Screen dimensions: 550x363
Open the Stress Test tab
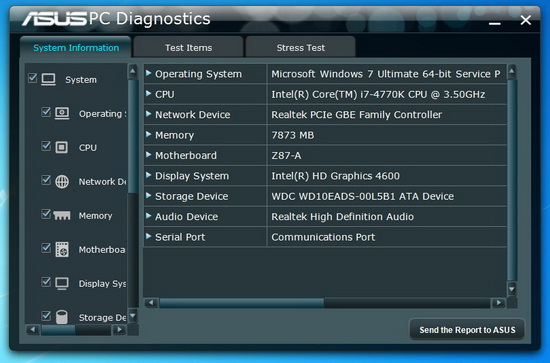coord(301,47)
